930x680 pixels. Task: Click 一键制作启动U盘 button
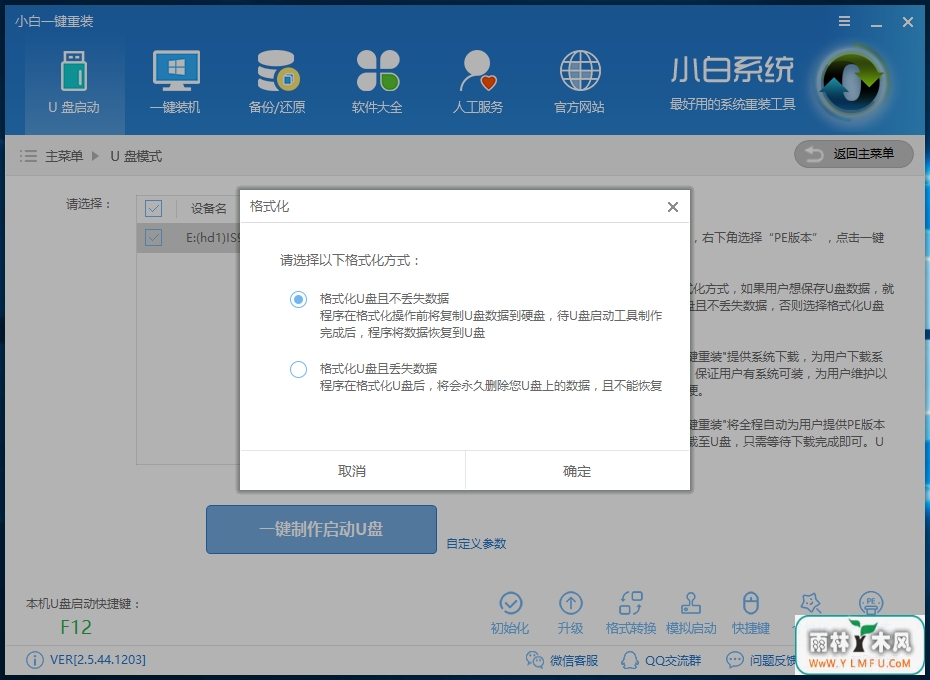click(x=321, y=529)
